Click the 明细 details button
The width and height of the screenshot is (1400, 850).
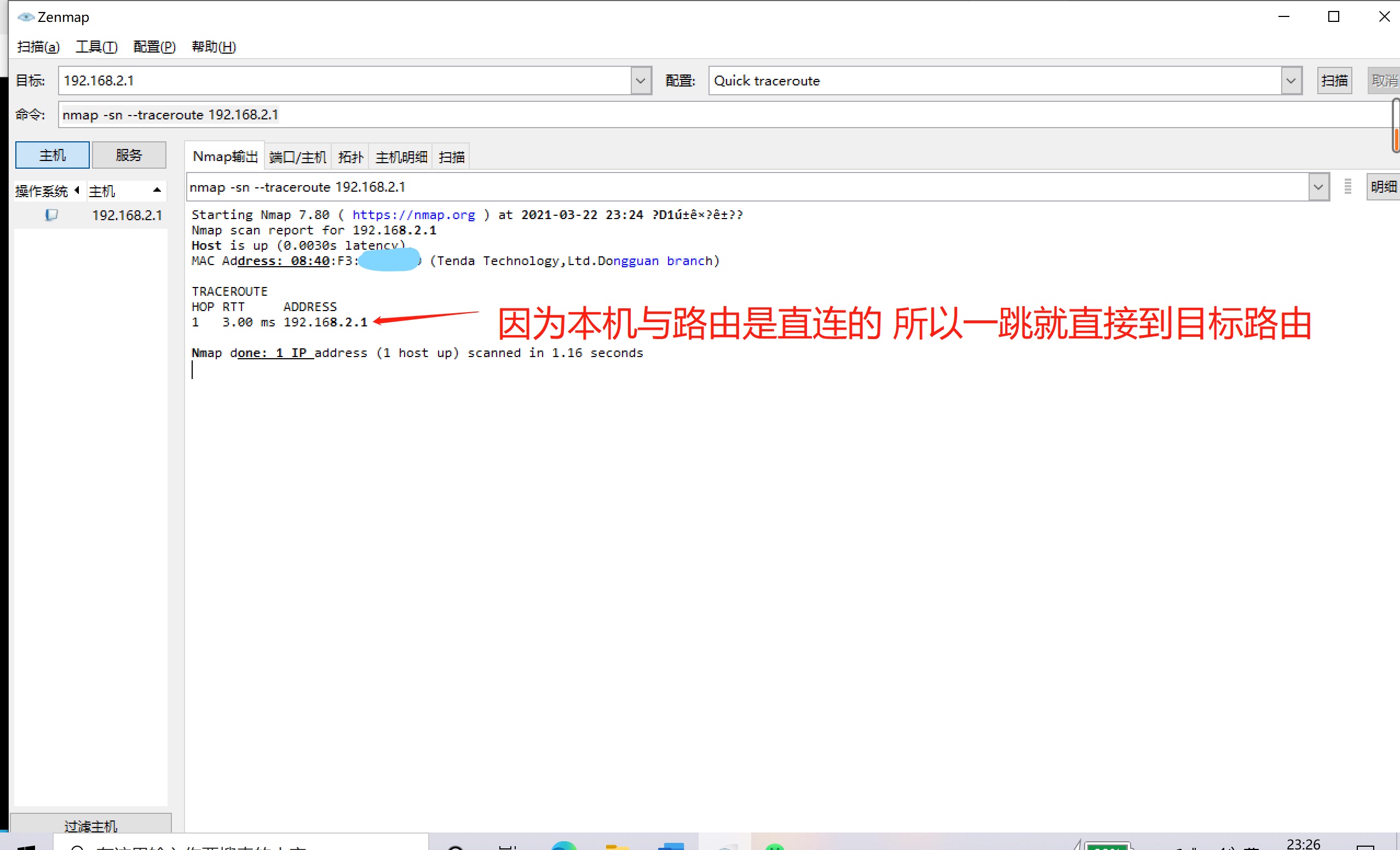click(1384, 187)
